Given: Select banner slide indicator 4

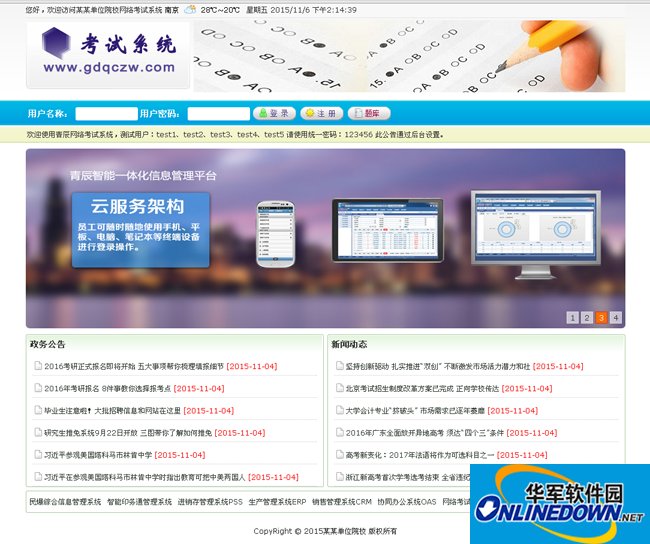Looking at the screenshot, I should pos(616,318).
